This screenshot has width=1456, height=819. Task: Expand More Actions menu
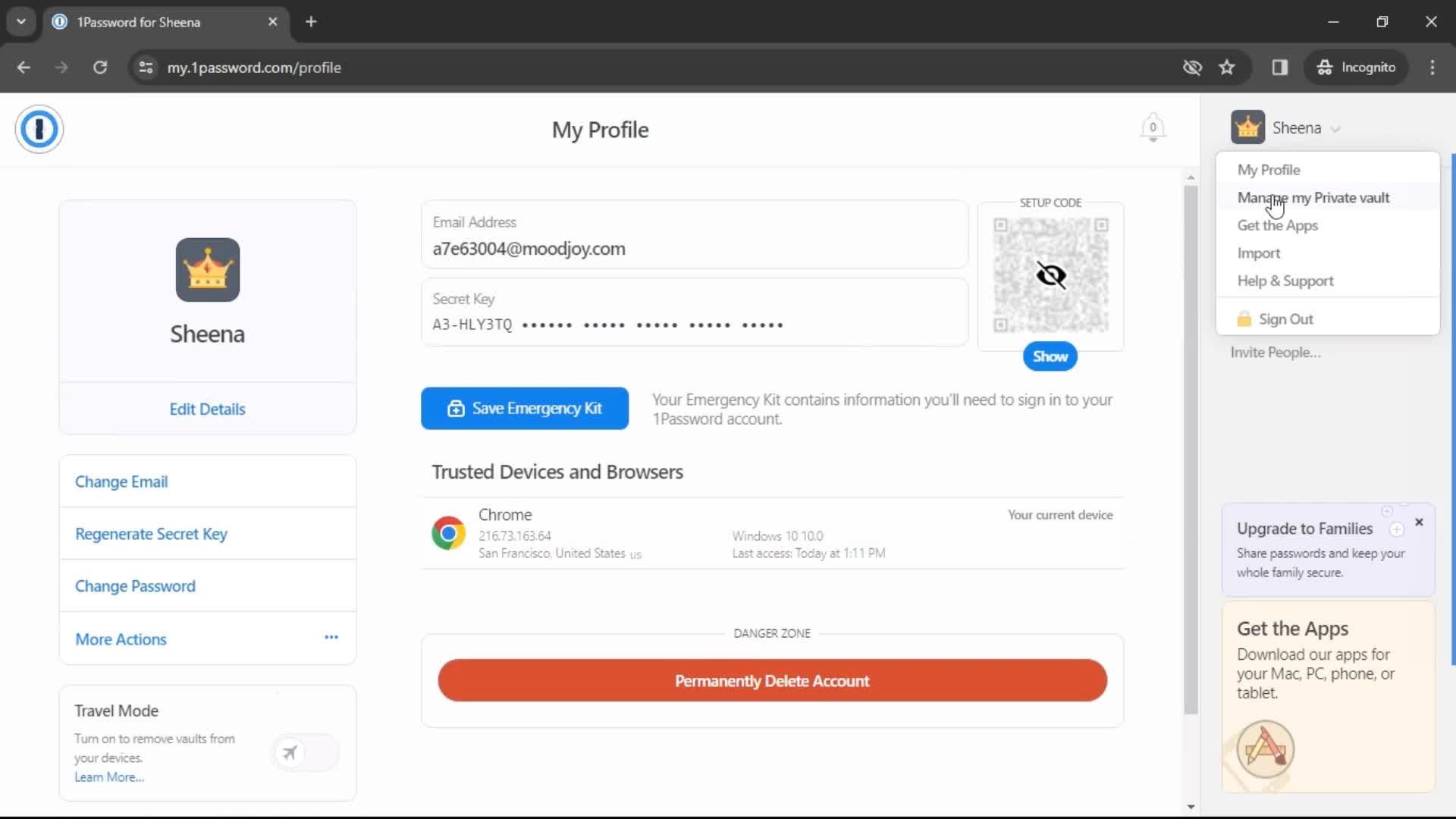pos(331,638)
